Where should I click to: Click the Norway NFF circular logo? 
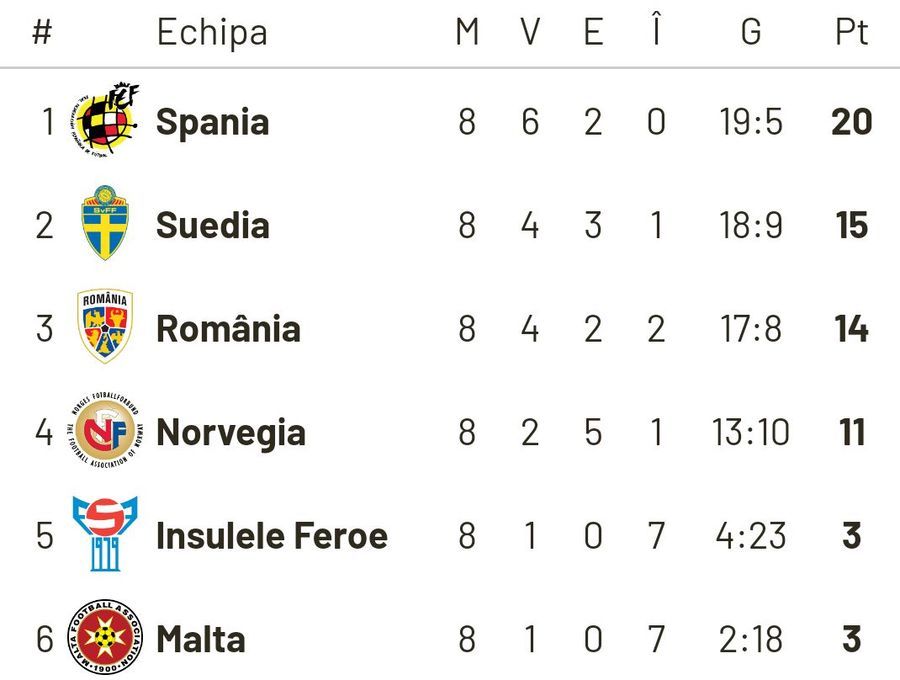pyautogui.click(x=105, y=431)
